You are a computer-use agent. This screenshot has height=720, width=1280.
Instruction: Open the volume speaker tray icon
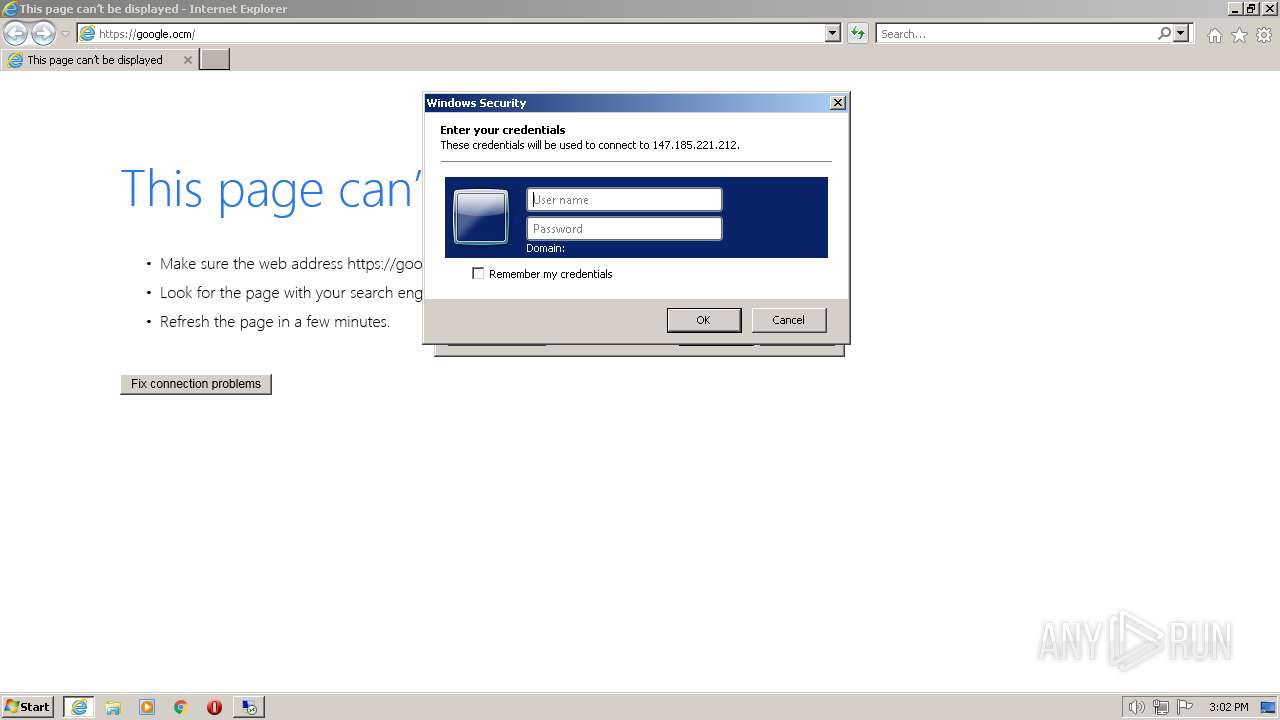click(x=1136, y=707)
